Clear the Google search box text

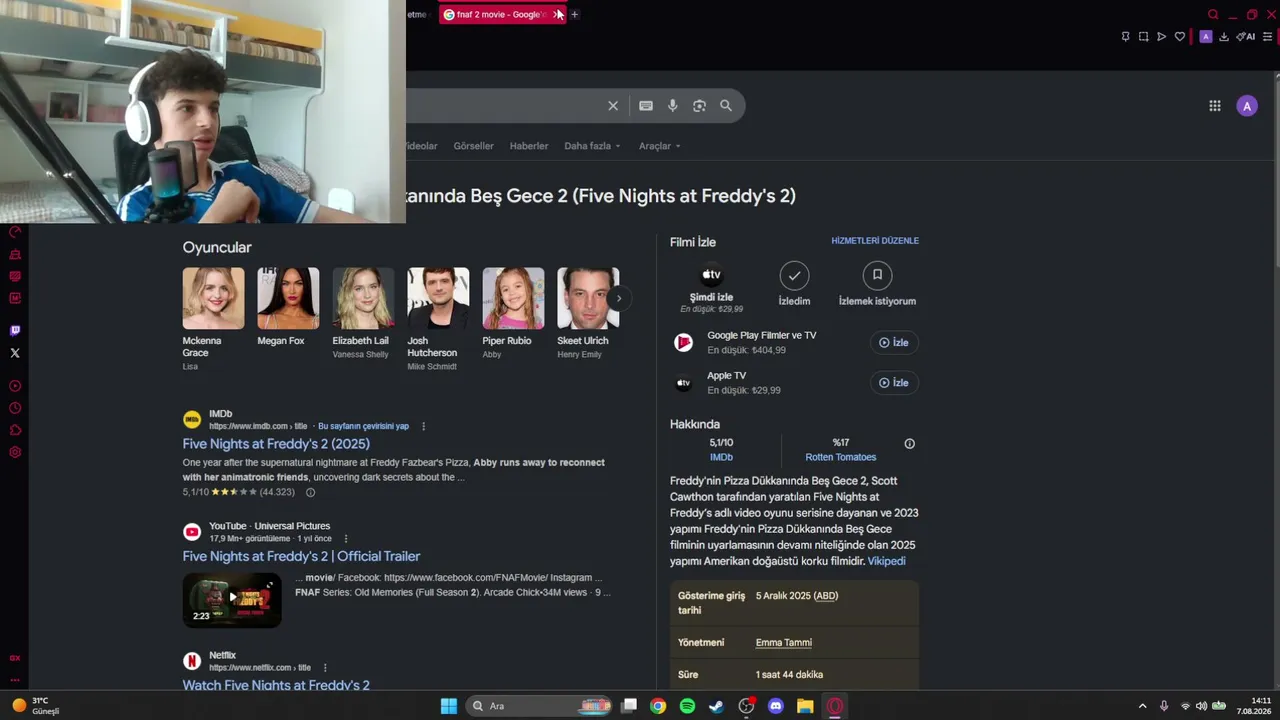point(613,106)
